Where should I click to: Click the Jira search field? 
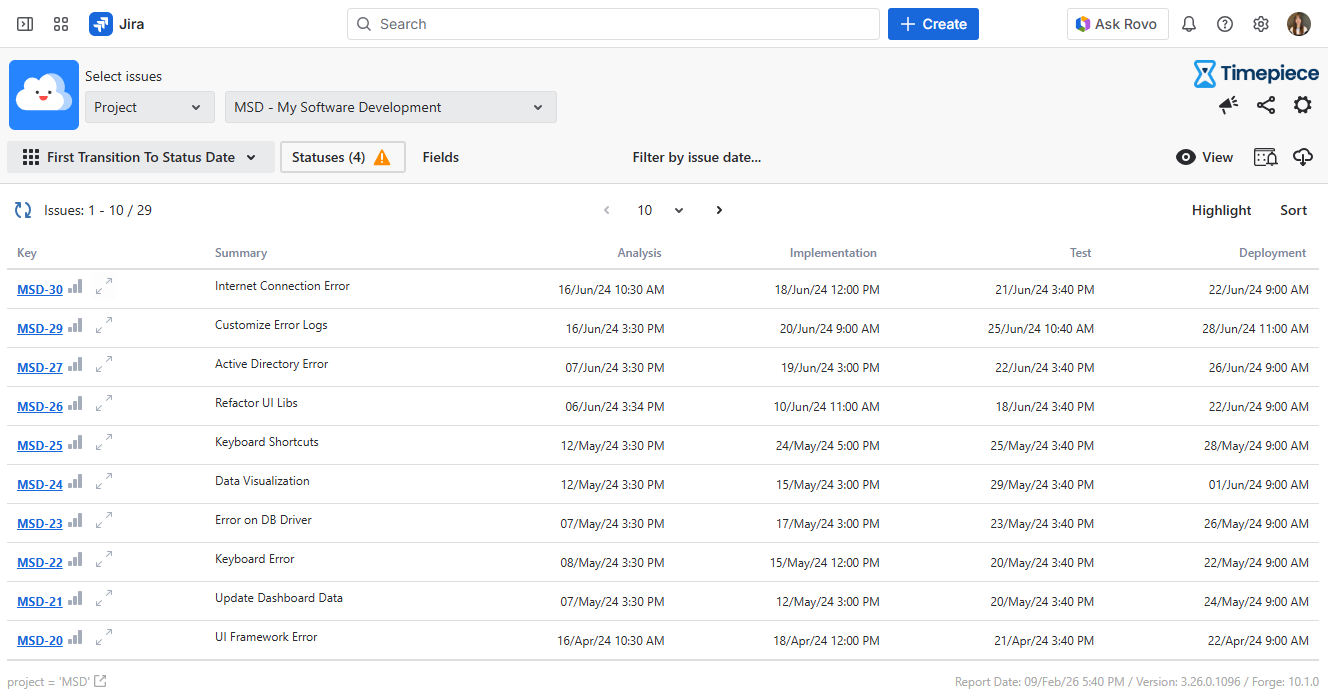(613, 24)
